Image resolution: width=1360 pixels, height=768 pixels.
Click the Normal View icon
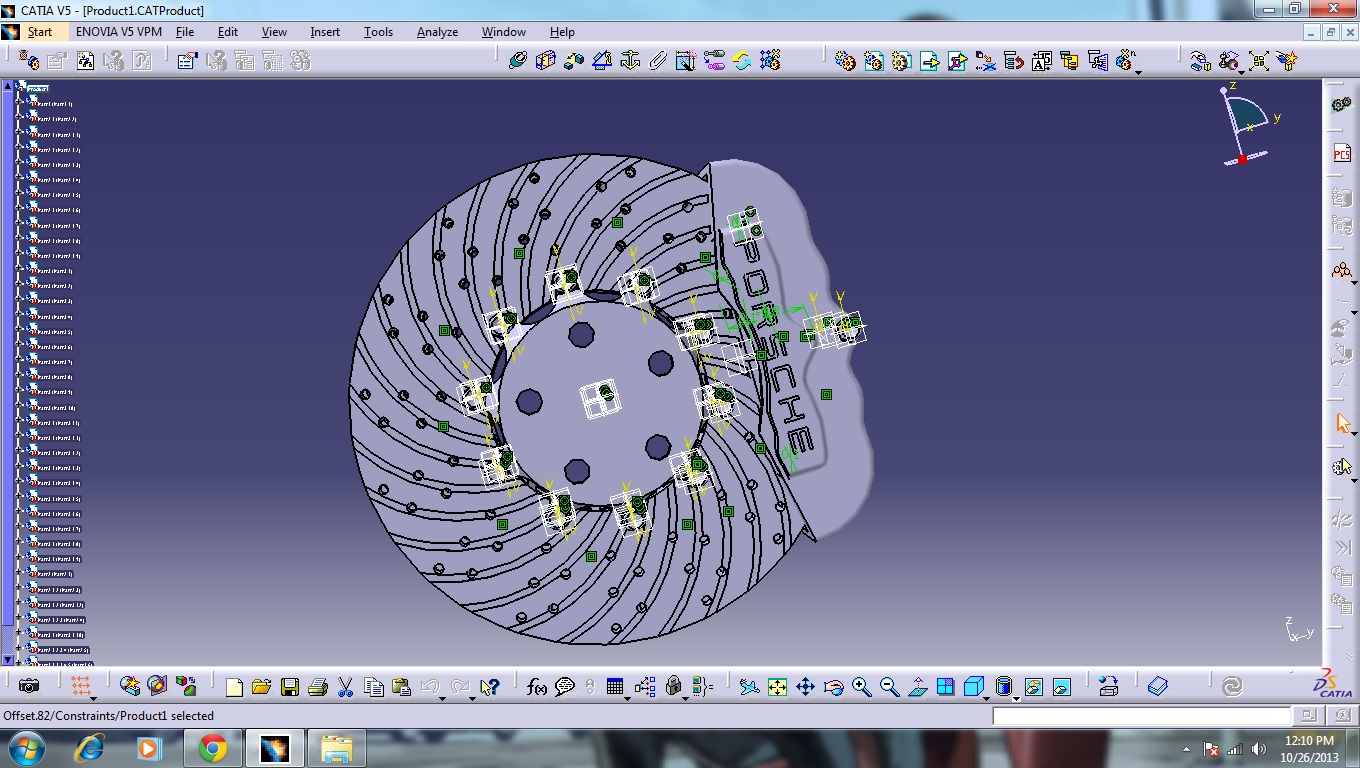(x=917, y=687)
